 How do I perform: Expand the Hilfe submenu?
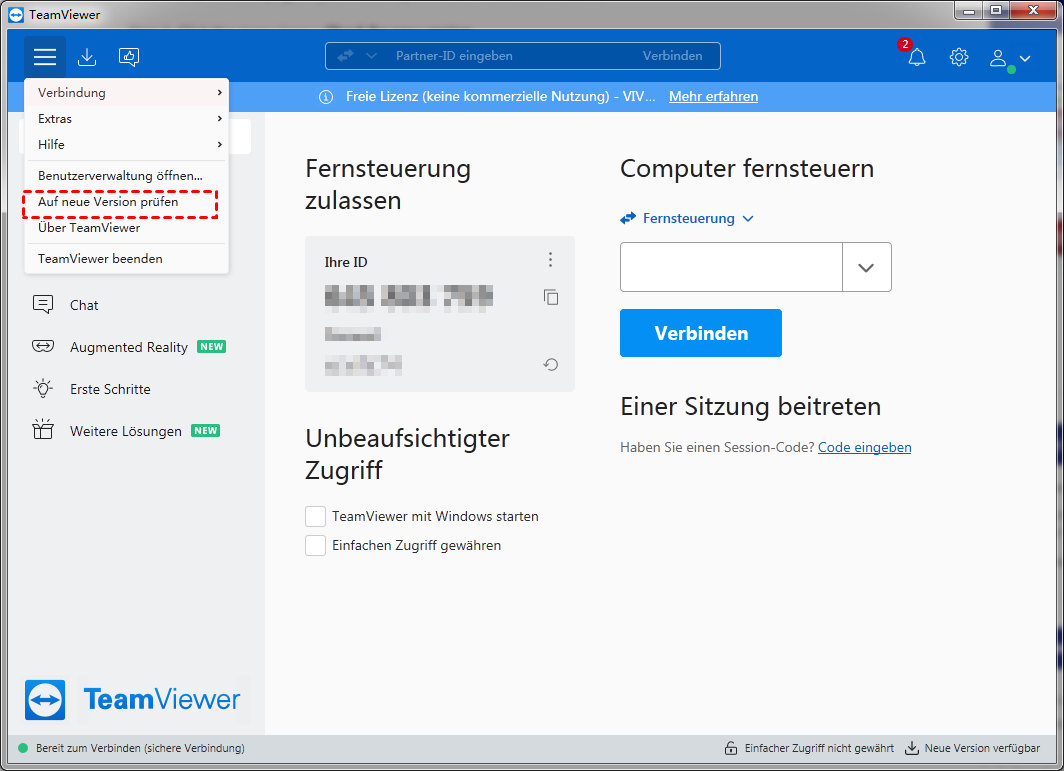click(126, 145)
